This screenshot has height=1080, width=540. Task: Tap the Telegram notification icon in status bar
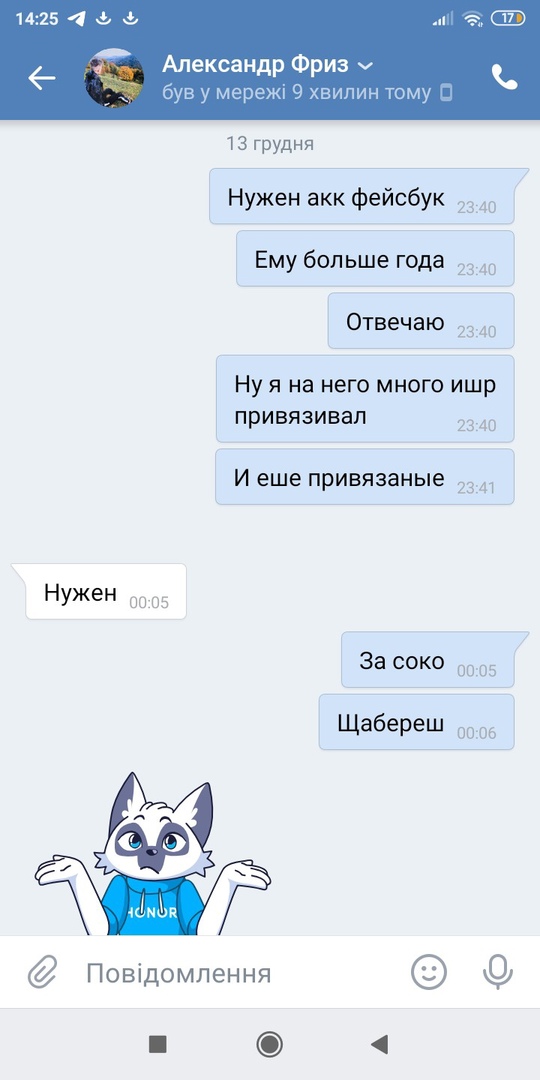(77, 19)
